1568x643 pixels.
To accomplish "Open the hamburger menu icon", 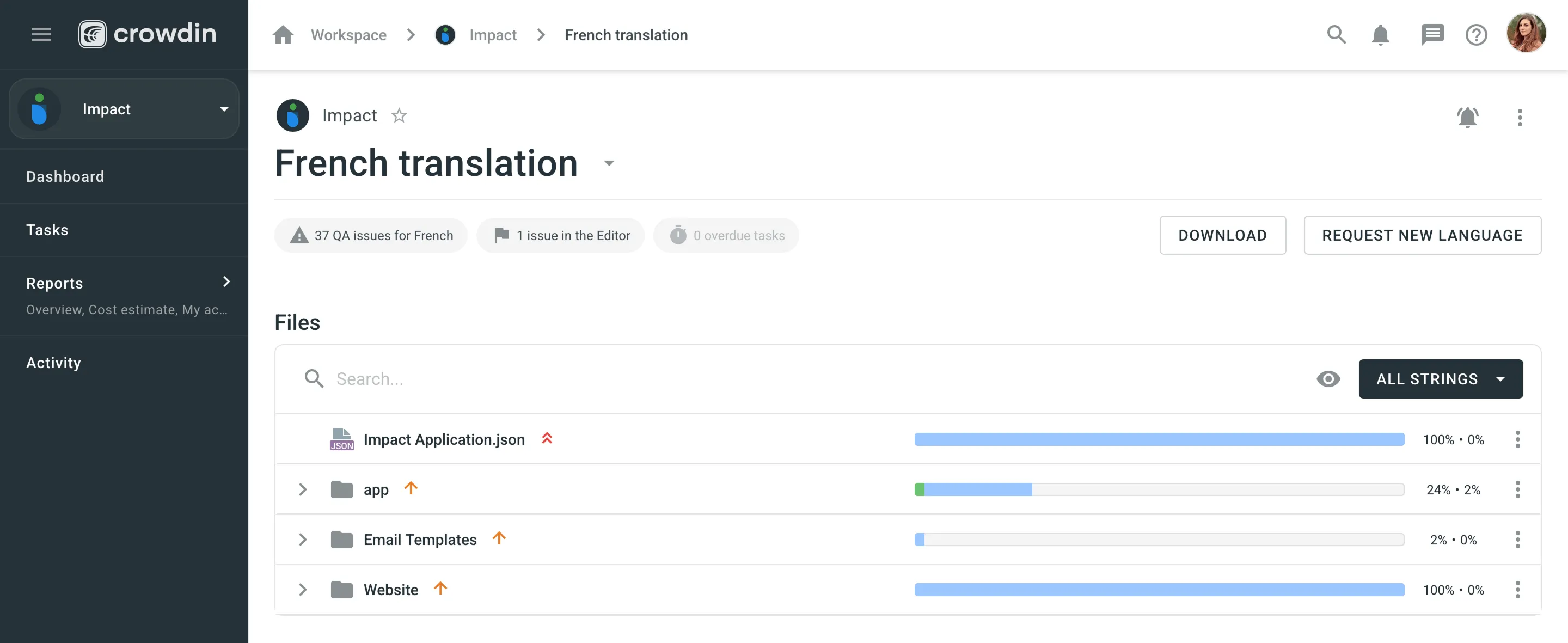I will tap(41, 34).
